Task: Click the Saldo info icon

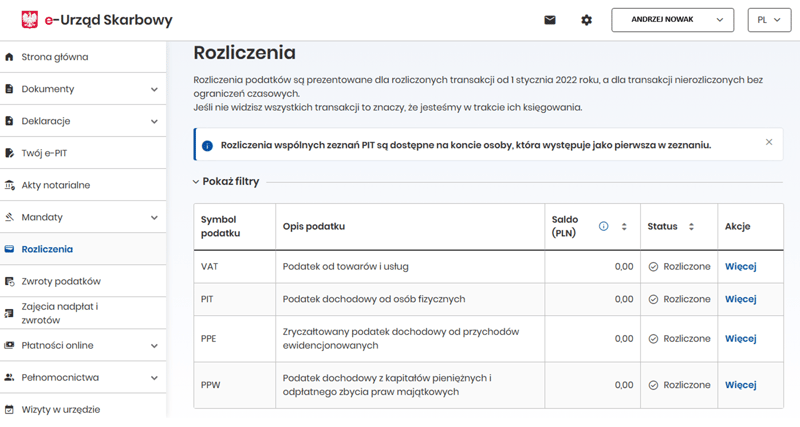Action: click(604, 227)
